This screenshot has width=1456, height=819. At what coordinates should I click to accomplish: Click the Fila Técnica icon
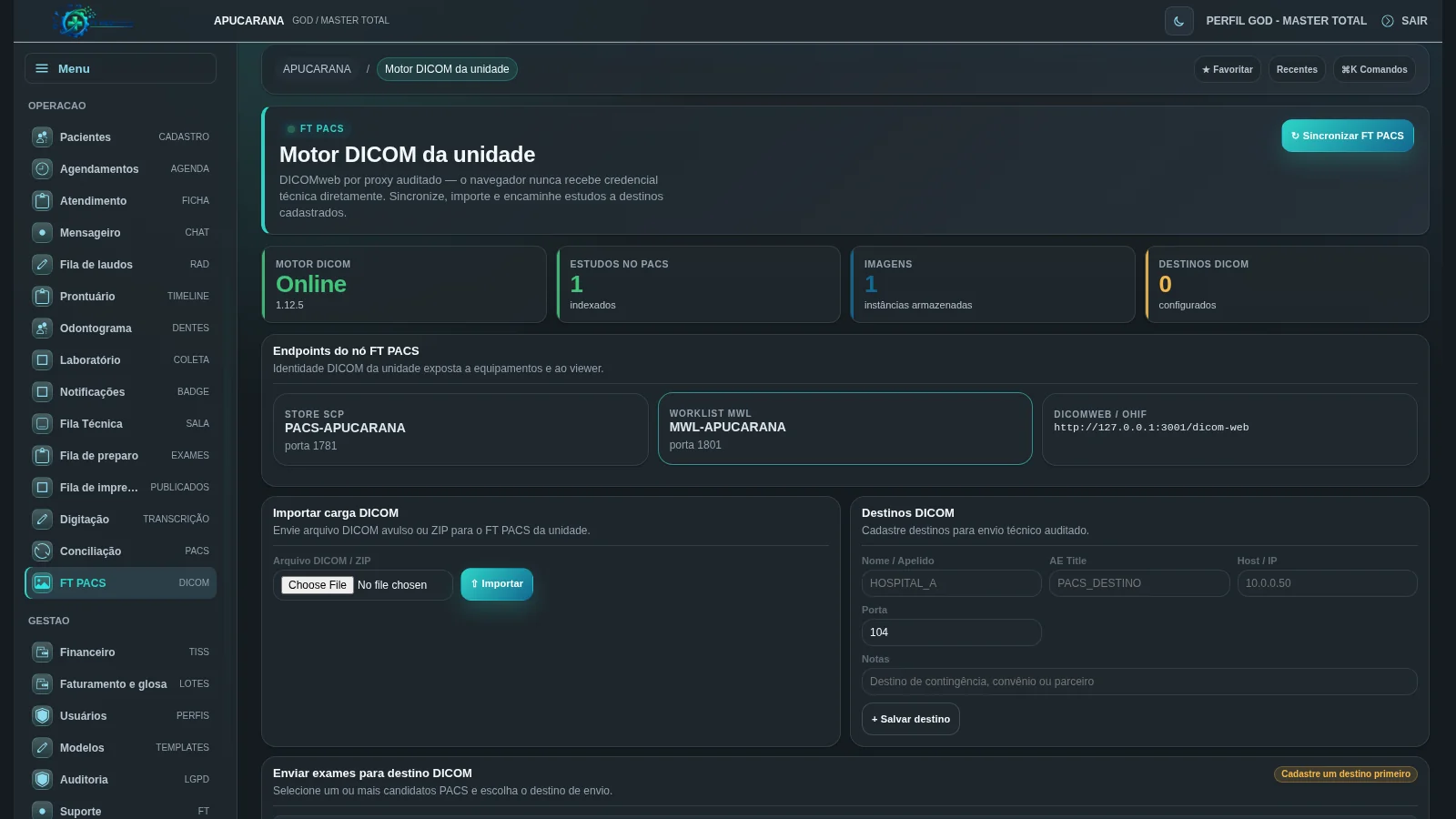point(42,423)
